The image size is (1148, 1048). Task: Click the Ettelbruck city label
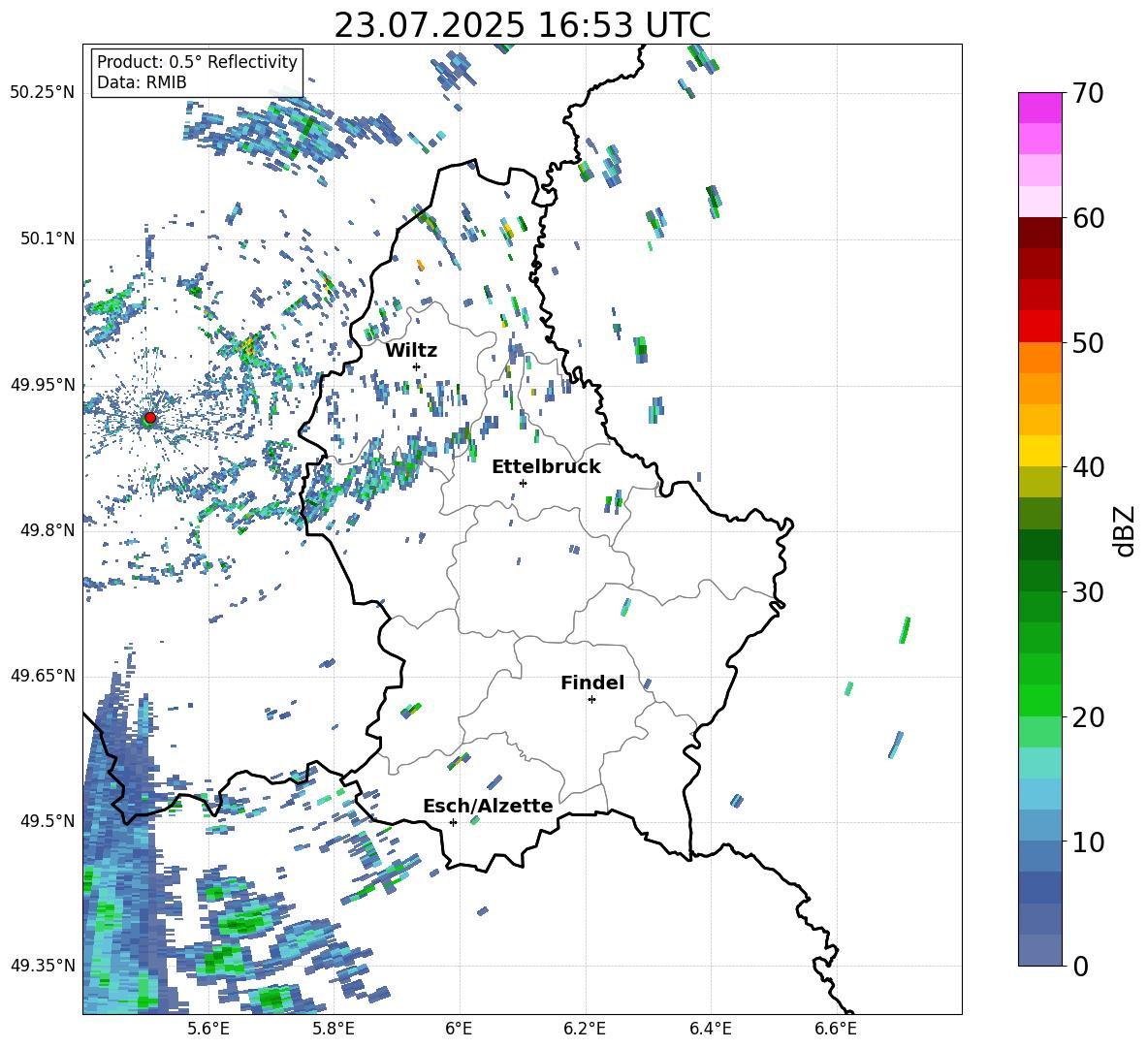(x=546, y=467)
